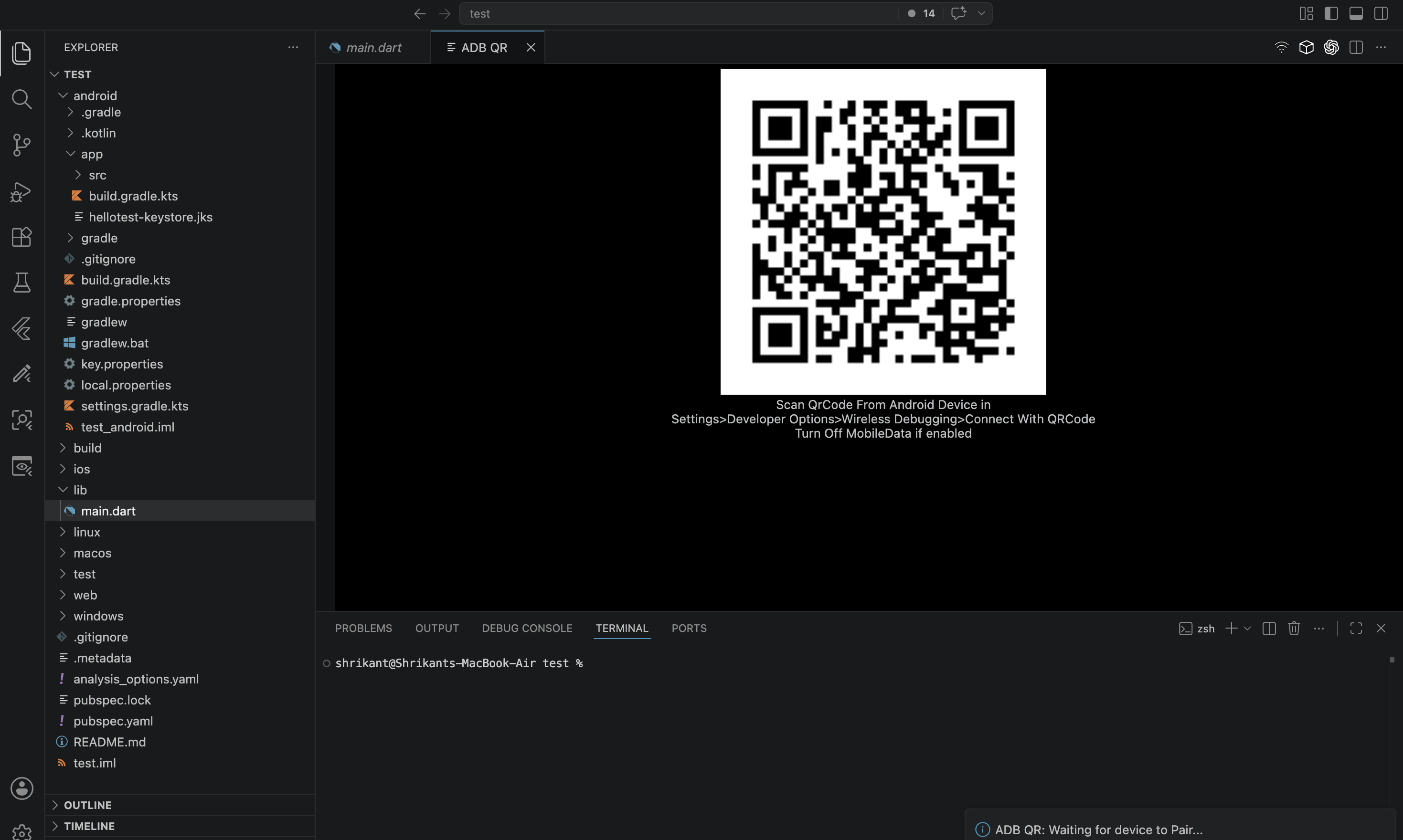Image resolution: width=1403 pixels, height=840 pixels.
Task: Click the ChatGPT icon in editor toolbar
Action: (1331, 47)
